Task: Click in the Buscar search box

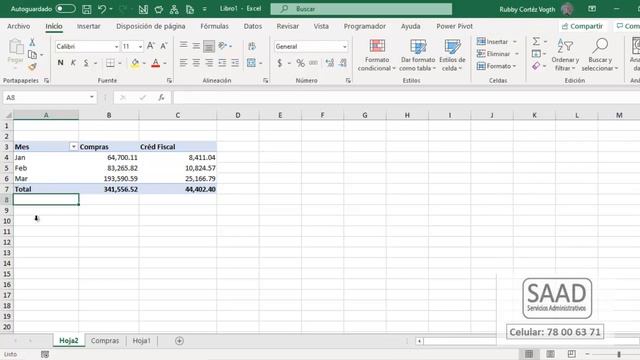Action: point(361,9)
